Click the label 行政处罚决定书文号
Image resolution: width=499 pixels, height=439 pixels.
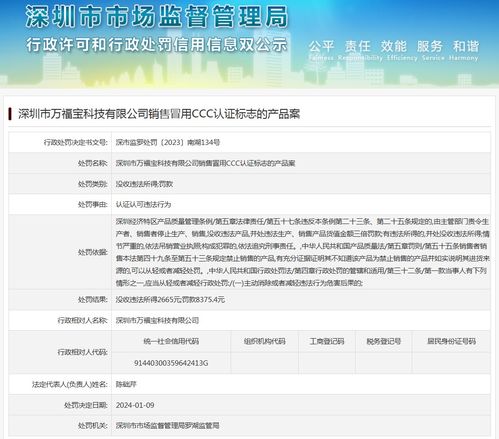[x=76, y=143]
